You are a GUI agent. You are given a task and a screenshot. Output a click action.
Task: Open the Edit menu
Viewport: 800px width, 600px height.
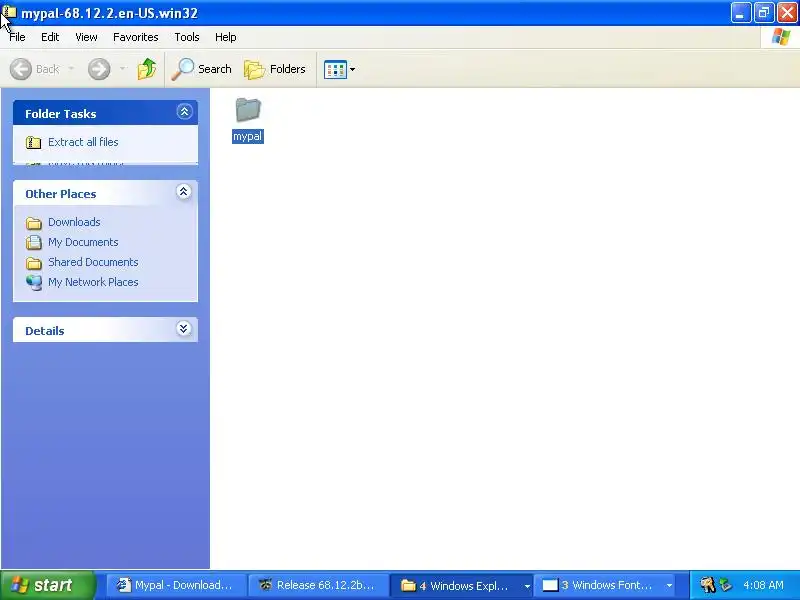coord(50,37)
